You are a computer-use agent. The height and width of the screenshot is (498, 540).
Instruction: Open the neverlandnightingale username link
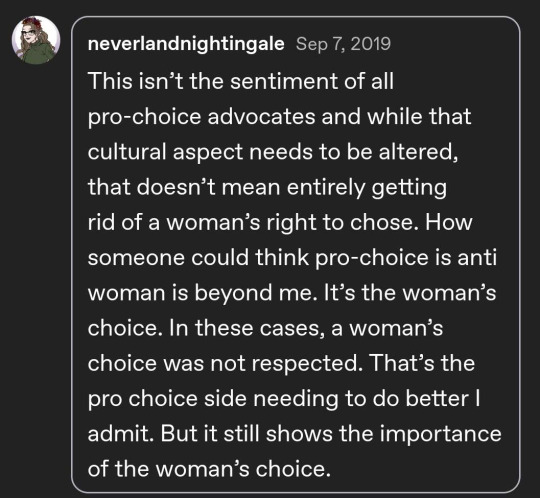pos(186,44)
